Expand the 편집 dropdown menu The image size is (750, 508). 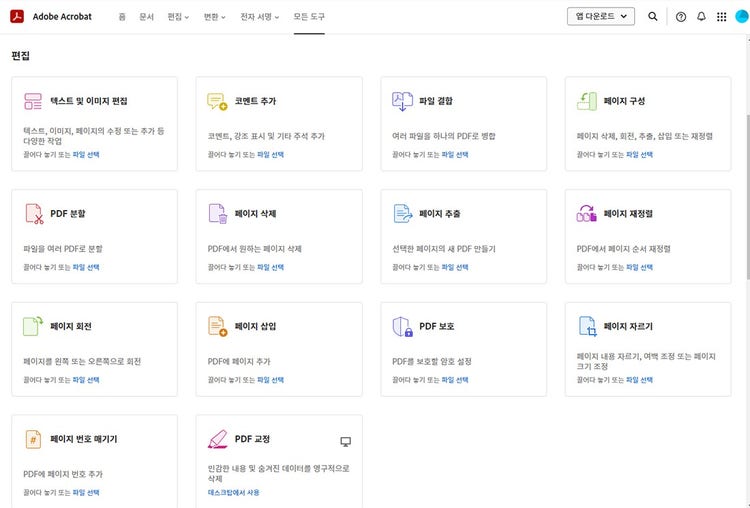click(178, 17)
